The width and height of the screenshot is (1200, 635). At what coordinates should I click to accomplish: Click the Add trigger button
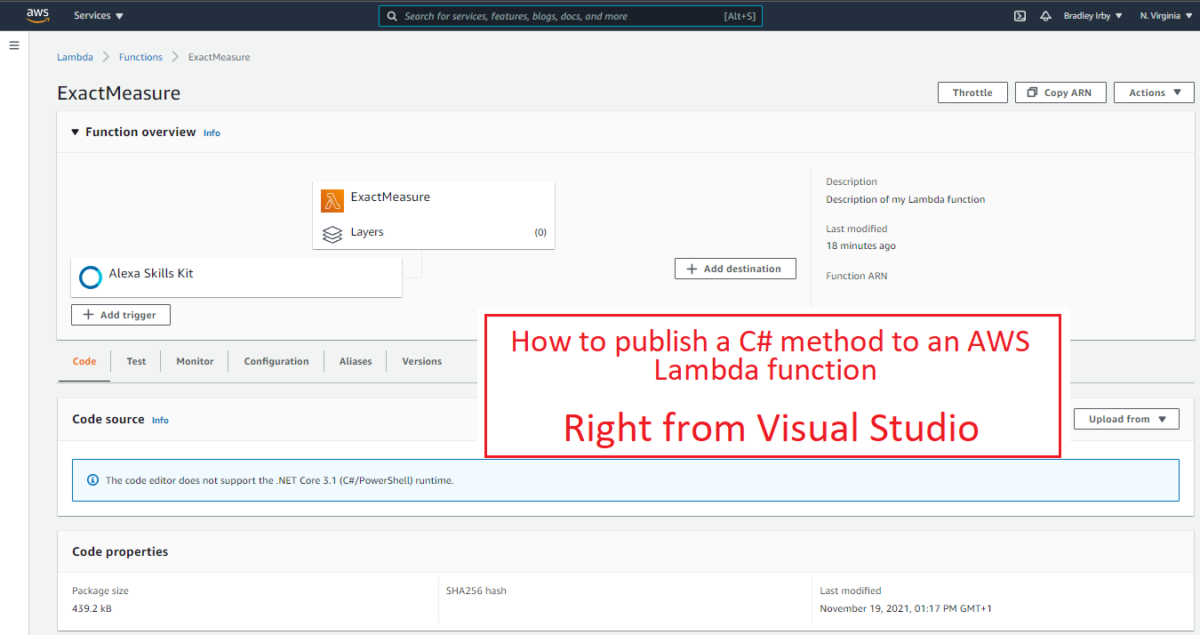(121, 314)
